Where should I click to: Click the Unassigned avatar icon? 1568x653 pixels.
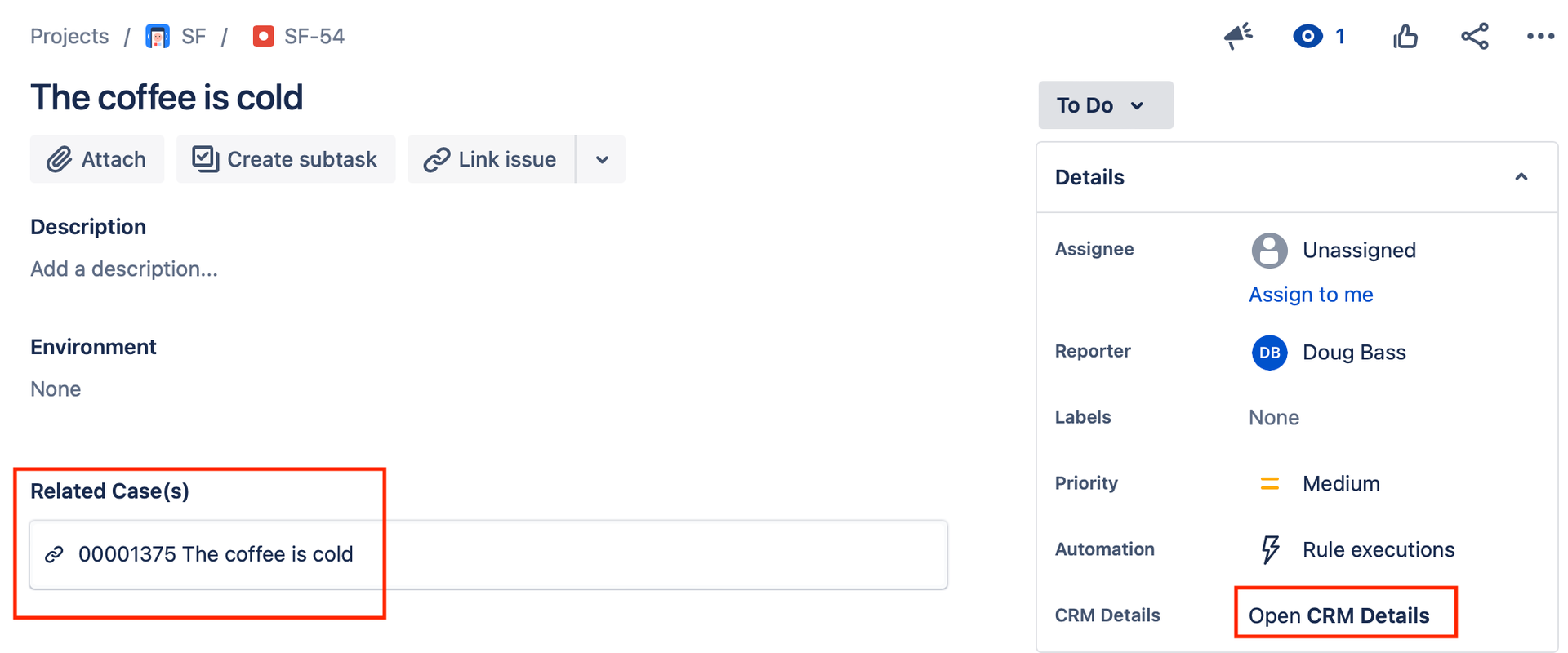click(1269, 250)
